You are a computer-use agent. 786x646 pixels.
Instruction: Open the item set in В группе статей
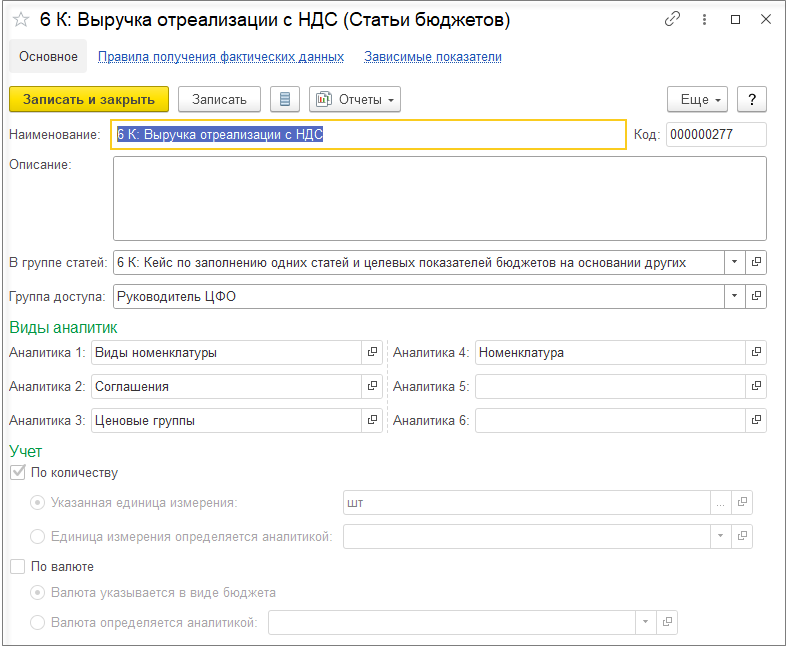(756, 262)
